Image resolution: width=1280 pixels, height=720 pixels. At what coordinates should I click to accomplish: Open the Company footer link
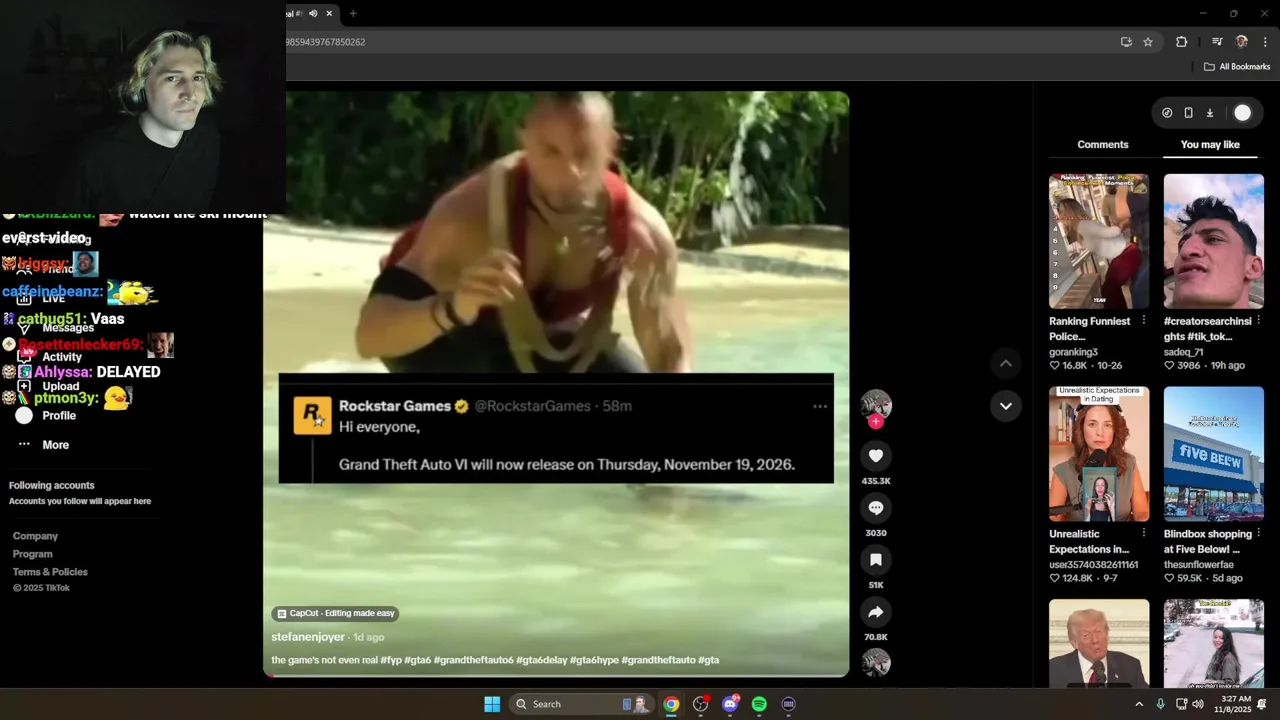point(35,536)
